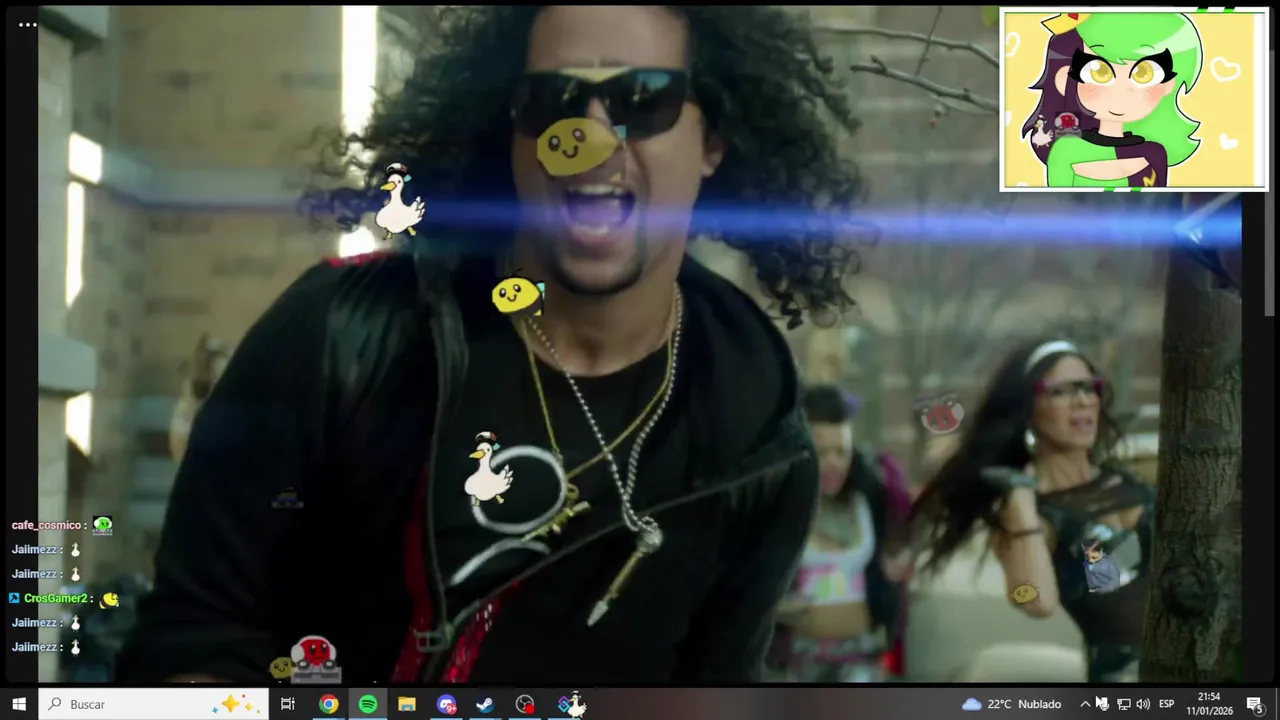This screenshot has height=720, width=1280.
Task: Click the Buscar search field
Action: click(154, 704)
